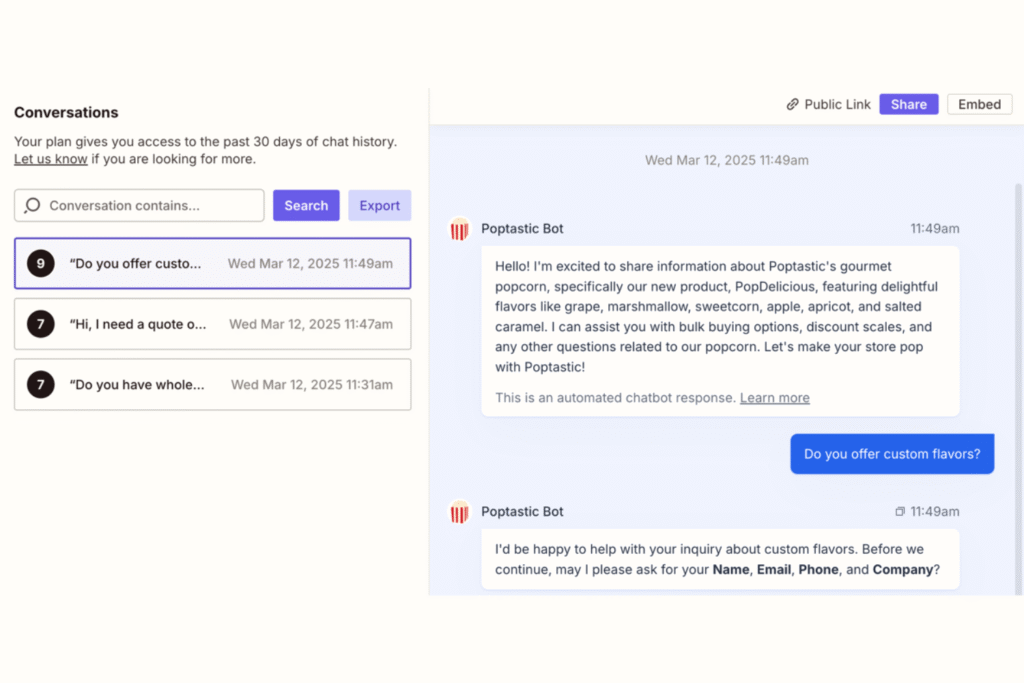
Task: Click the chat panel vertical scrollbar
Action: point(1018,389)
